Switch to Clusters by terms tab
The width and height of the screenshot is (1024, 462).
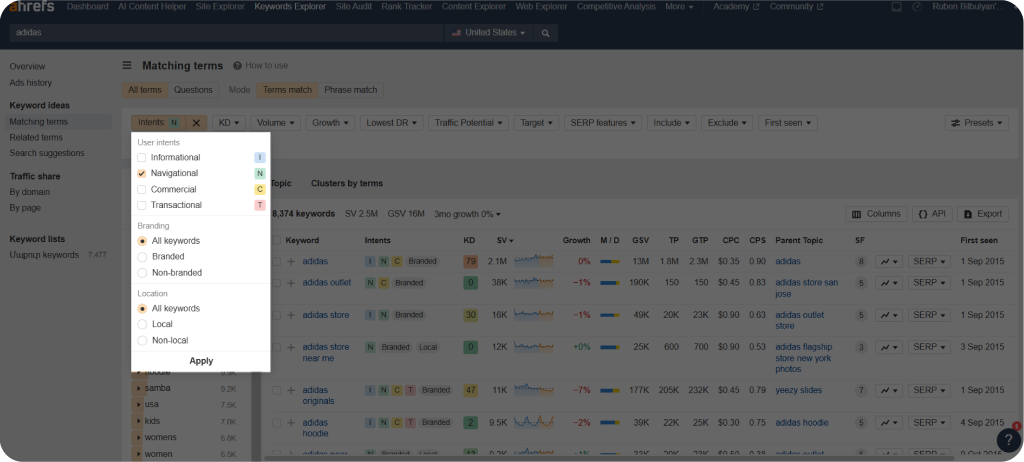pyautogui.click(x=347, y=184)
